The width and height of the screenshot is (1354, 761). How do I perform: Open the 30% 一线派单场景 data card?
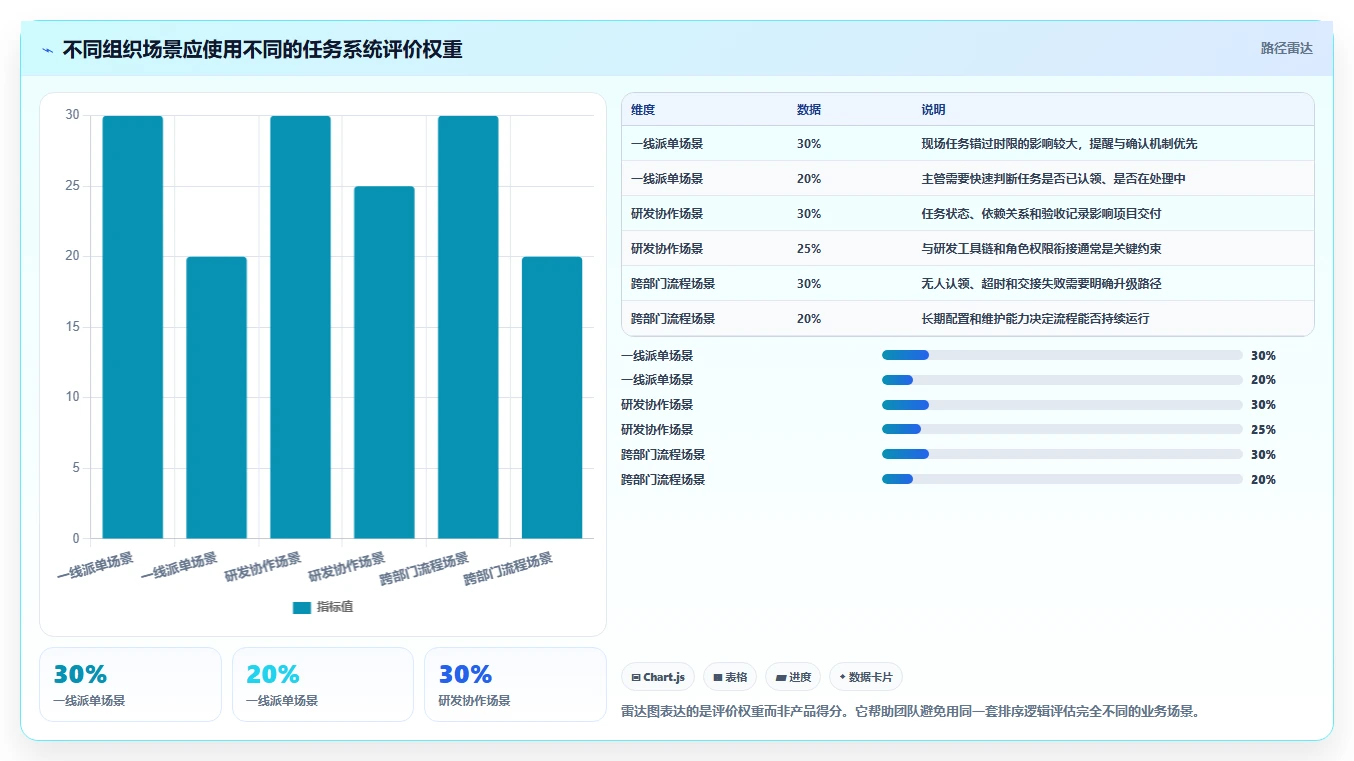(130, 685)
